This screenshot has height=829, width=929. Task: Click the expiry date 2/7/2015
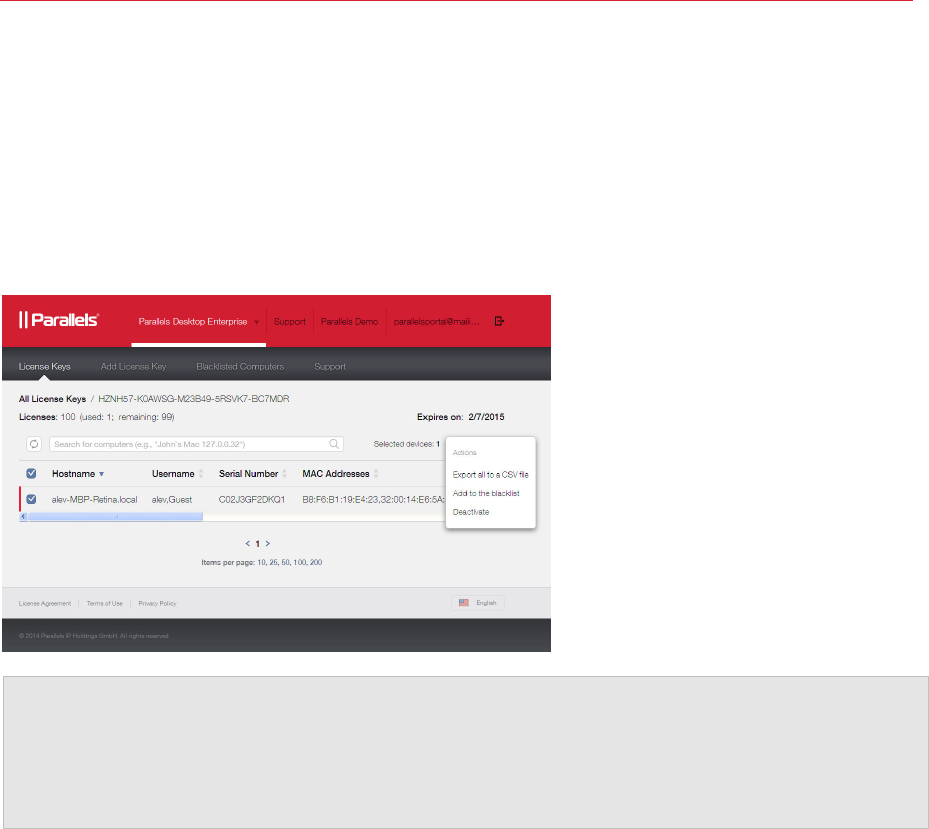click(486, 417)
